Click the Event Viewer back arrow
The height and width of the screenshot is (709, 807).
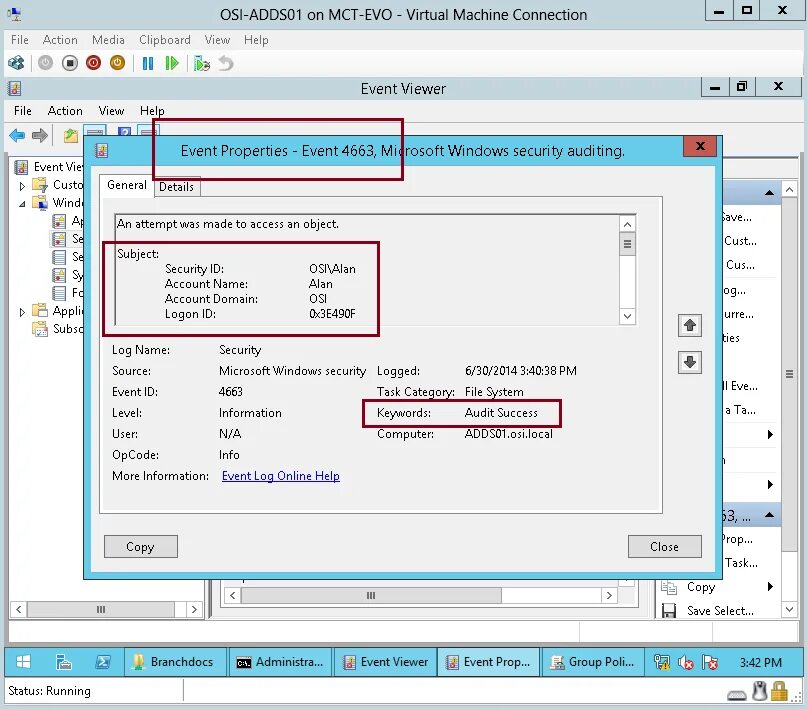click(17, 135)
